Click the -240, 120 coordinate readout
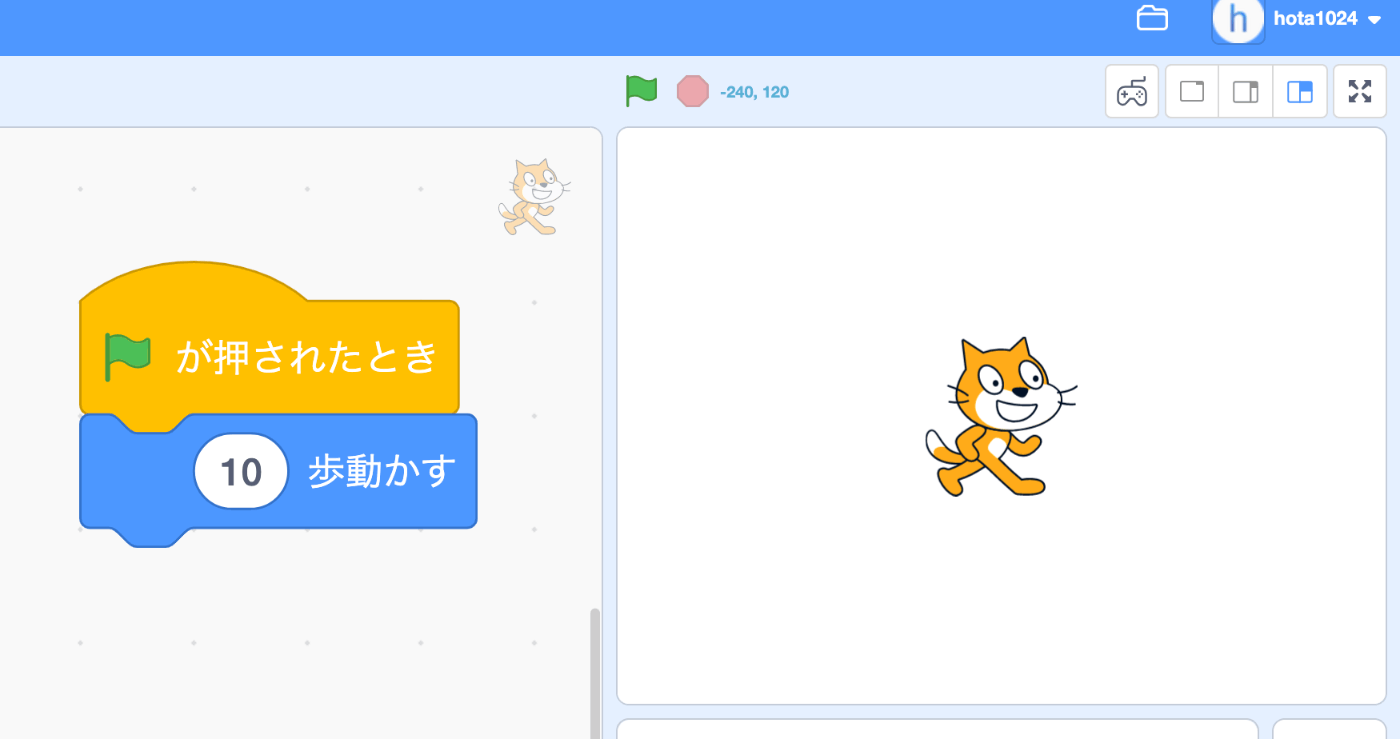Image resolution: width=1400 pixels, height=739 pixels. tap(754, 93)
